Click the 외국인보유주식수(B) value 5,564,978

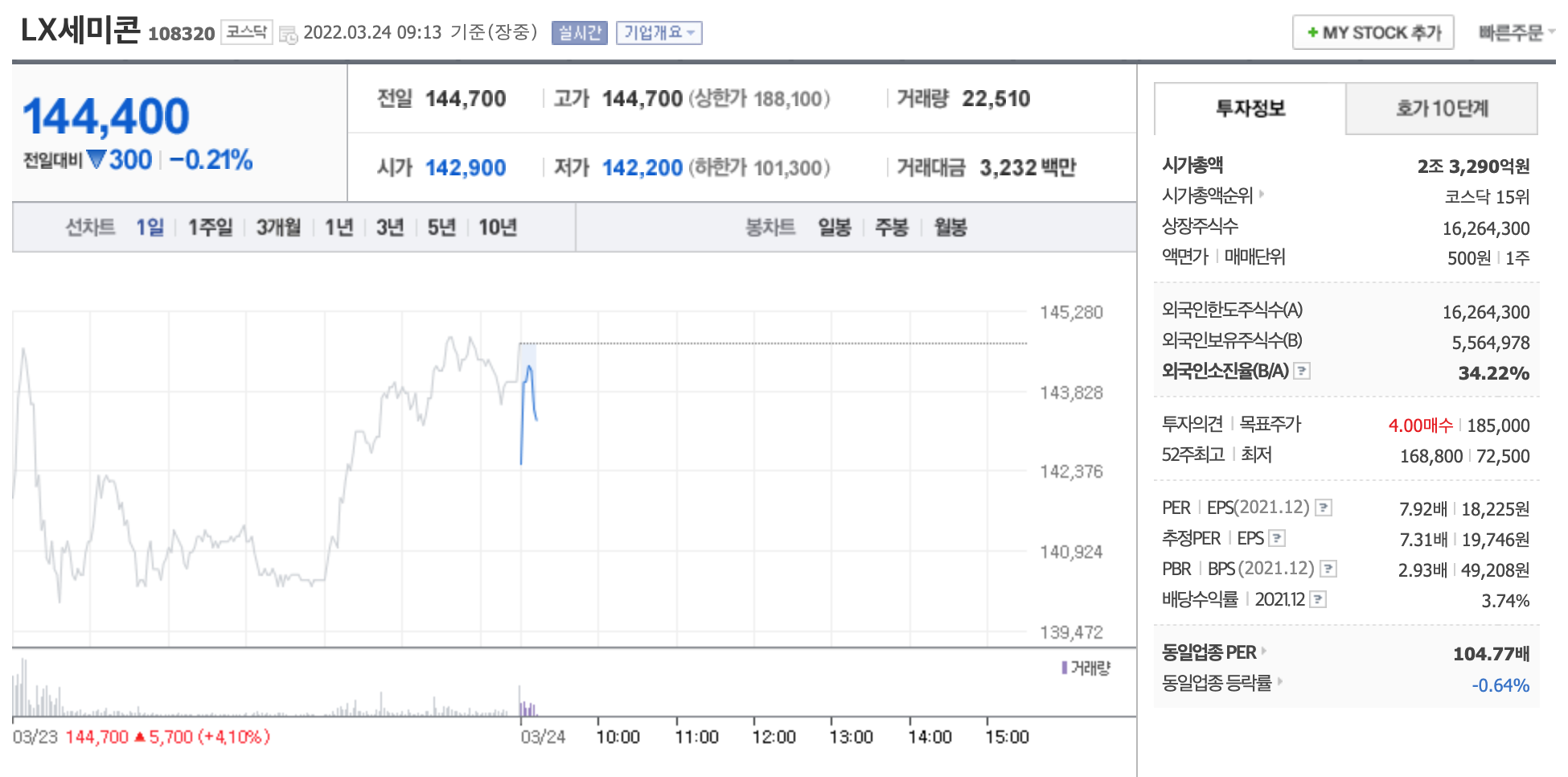pyautogui.click(x=1491, y=343)
